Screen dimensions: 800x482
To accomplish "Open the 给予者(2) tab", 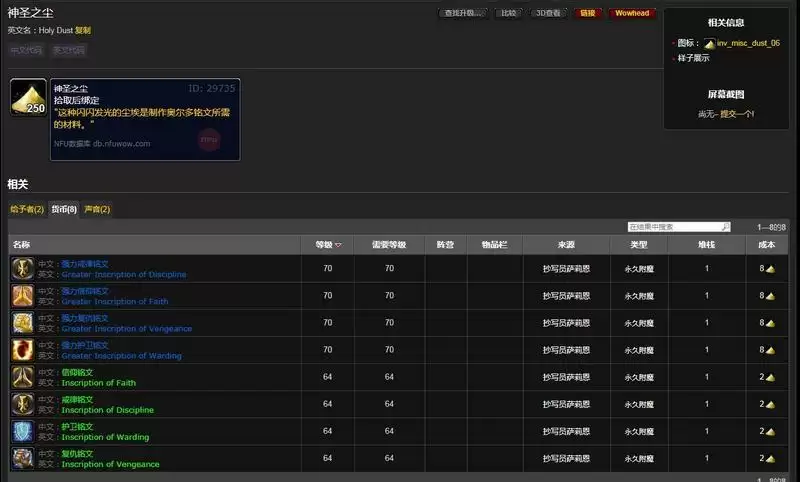I will coord(27,209).
